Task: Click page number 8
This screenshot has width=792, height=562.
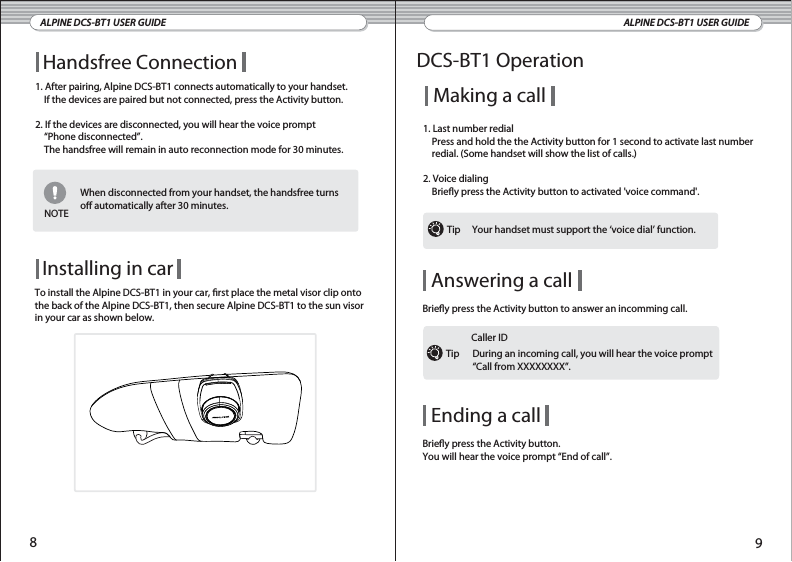Action: 33,543
